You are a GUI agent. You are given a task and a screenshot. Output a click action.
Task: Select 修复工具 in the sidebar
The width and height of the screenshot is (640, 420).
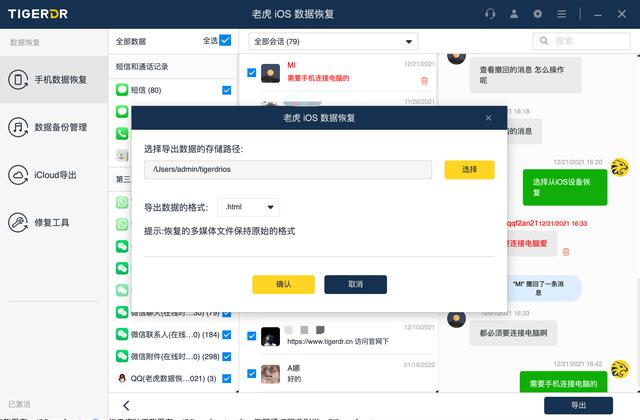click(x=53, y=222)
